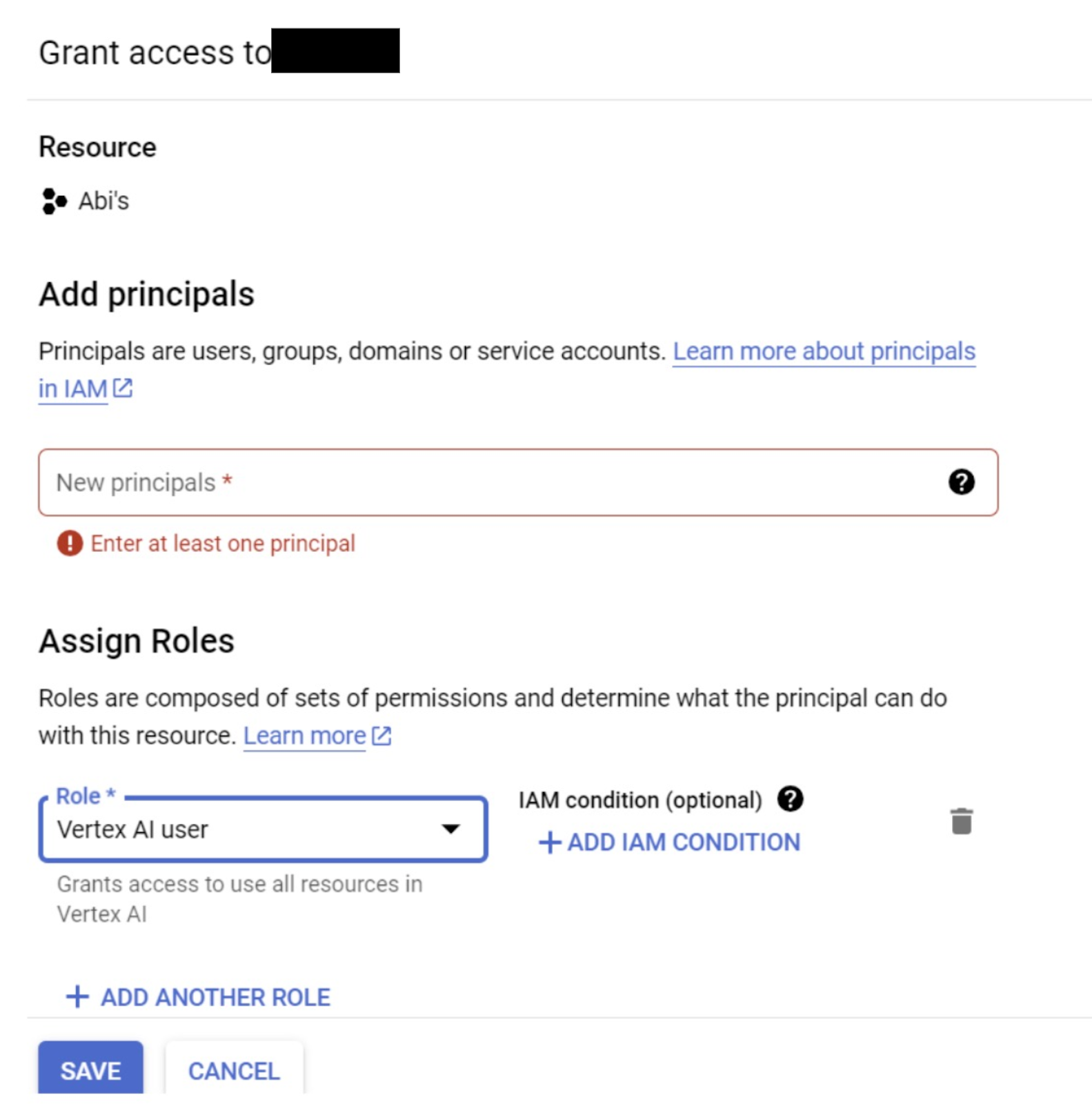Focus the New principals input field
The width and height of the screenshot is (1092, 1104).
[x=483, y=482]
